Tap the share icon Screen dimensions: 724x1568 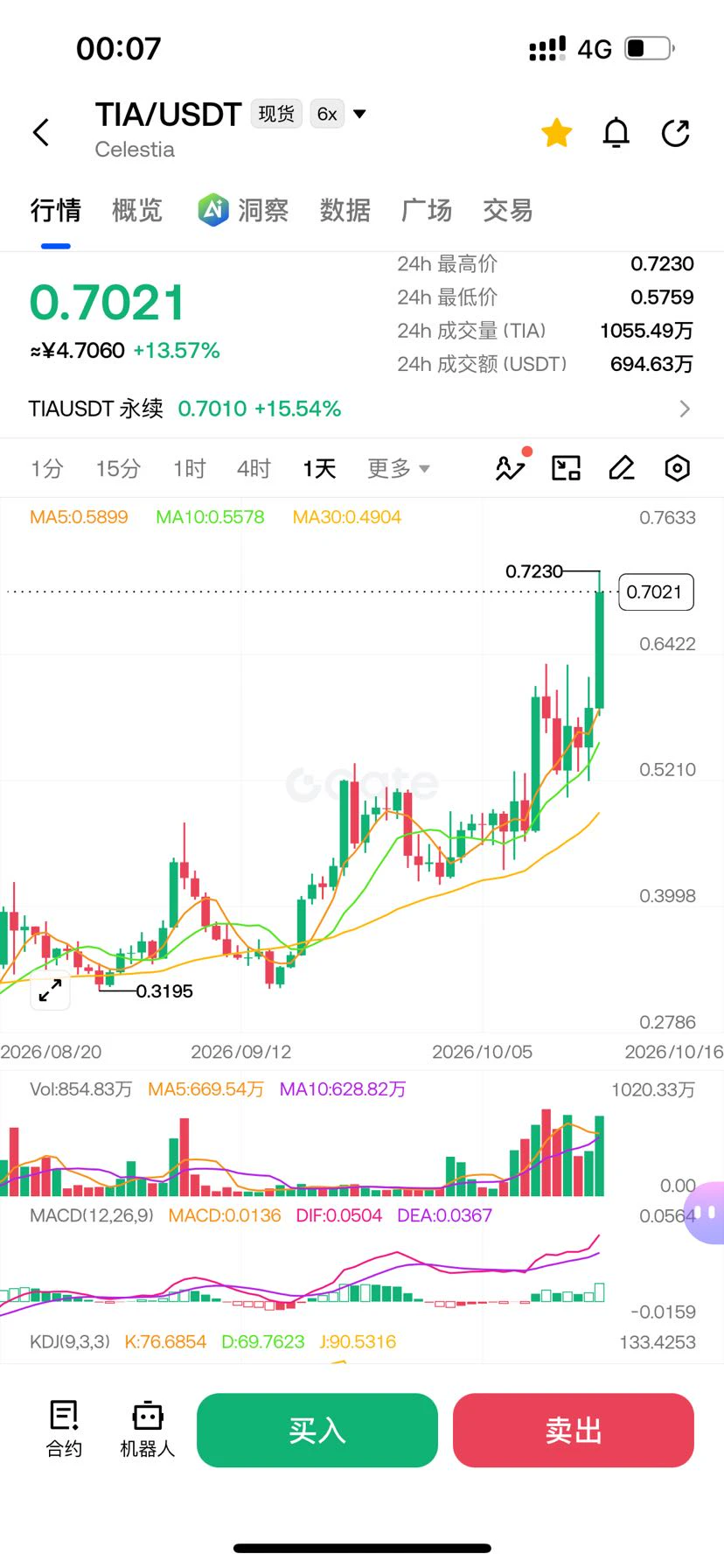pos(676,133)
